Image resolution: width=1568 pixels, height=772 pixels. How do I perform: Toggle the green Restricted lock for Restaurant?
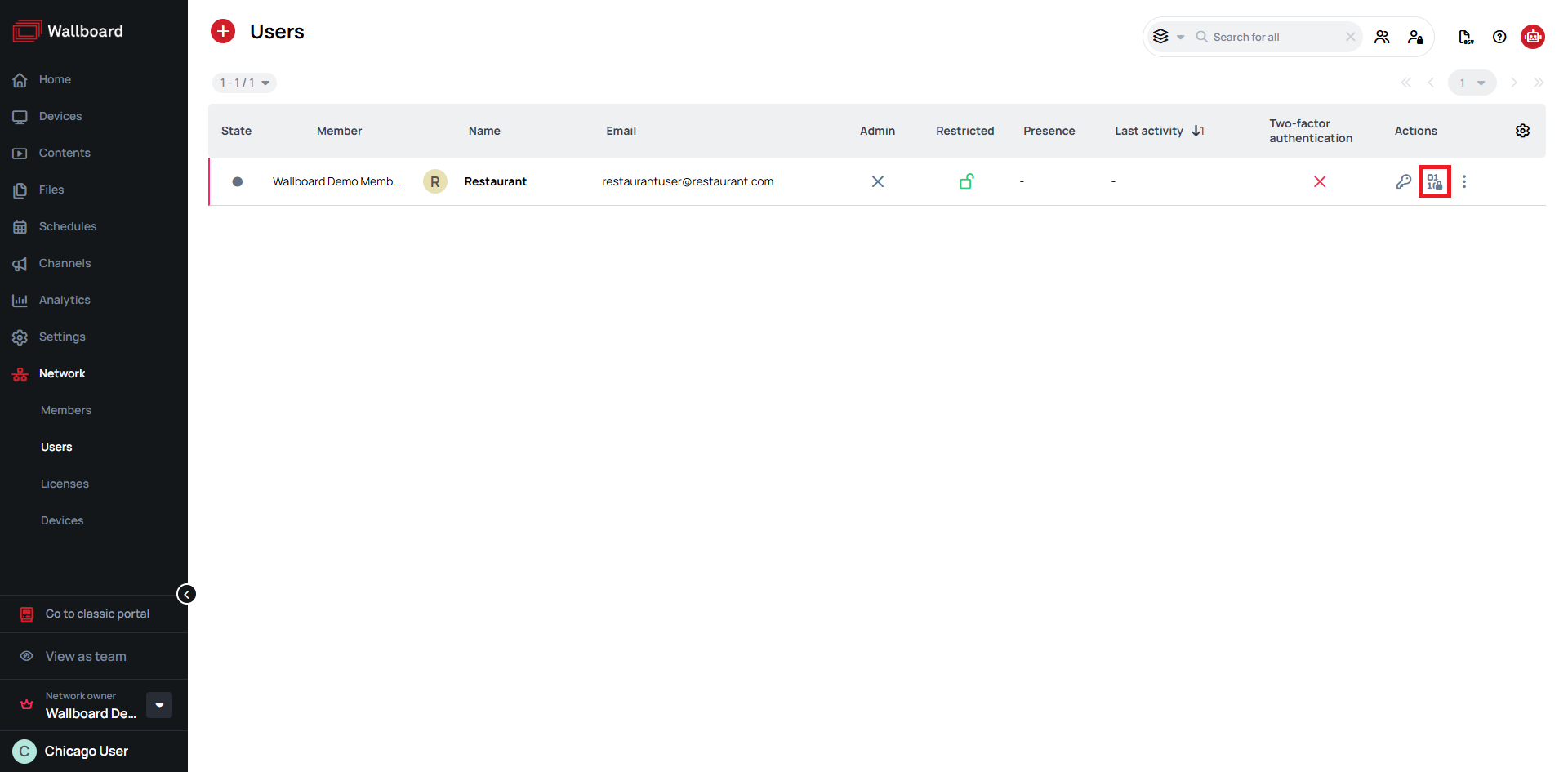click(966, 181)
